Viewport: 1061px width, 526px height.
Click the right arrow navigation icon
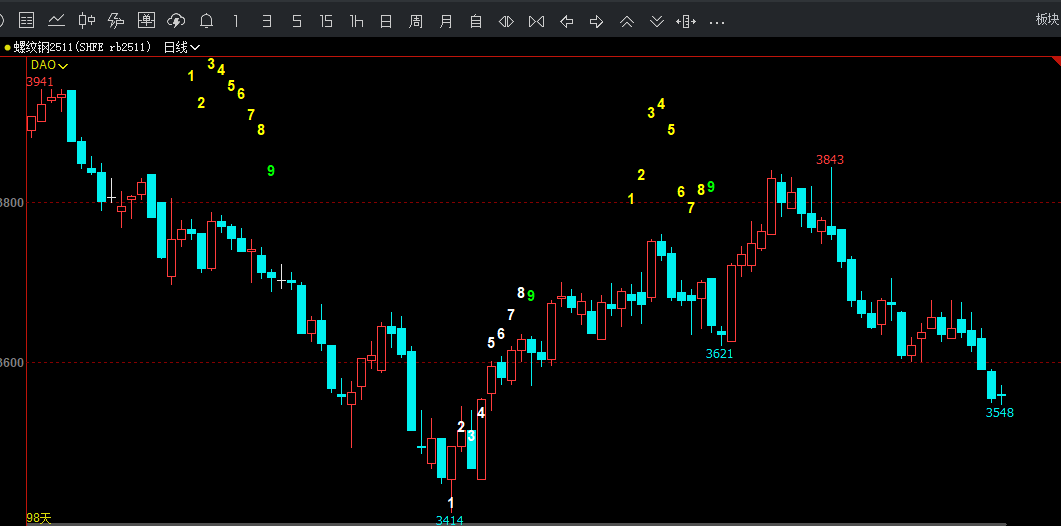point(596,22)
